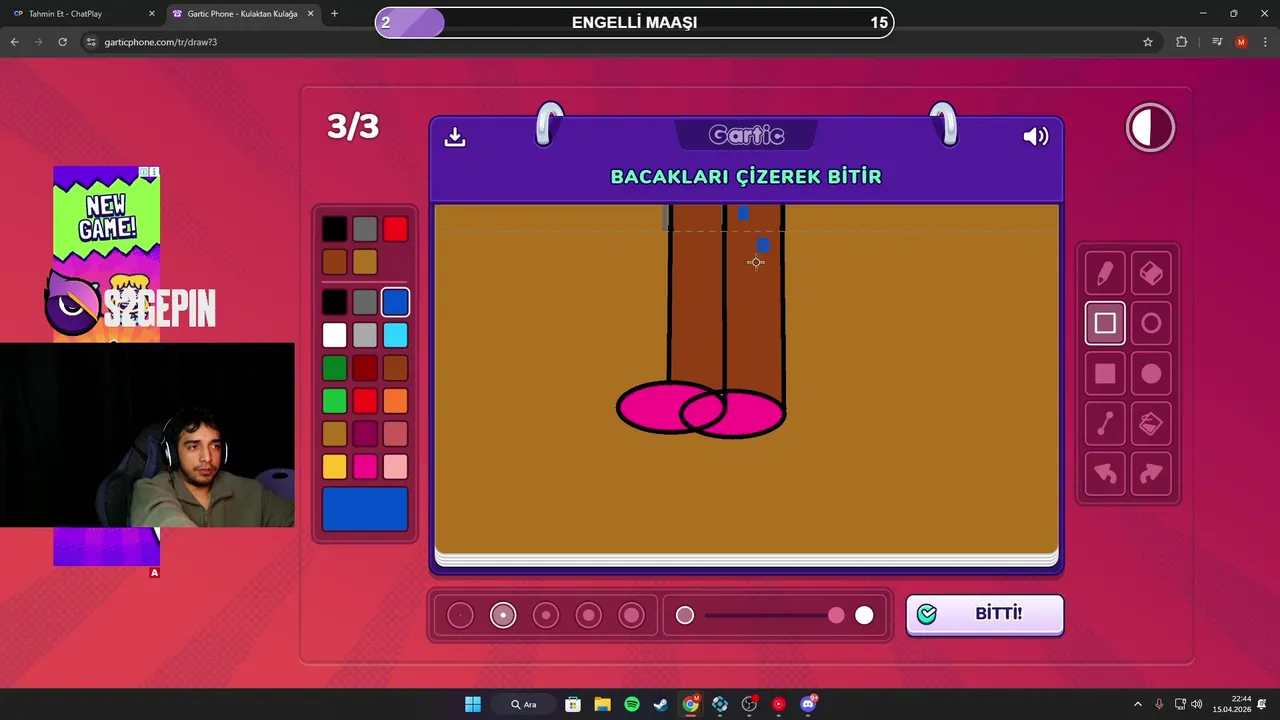Screen dimensions: 1280x720
Task: Choose the fourth brush size
Action: (x=589, y=615)
